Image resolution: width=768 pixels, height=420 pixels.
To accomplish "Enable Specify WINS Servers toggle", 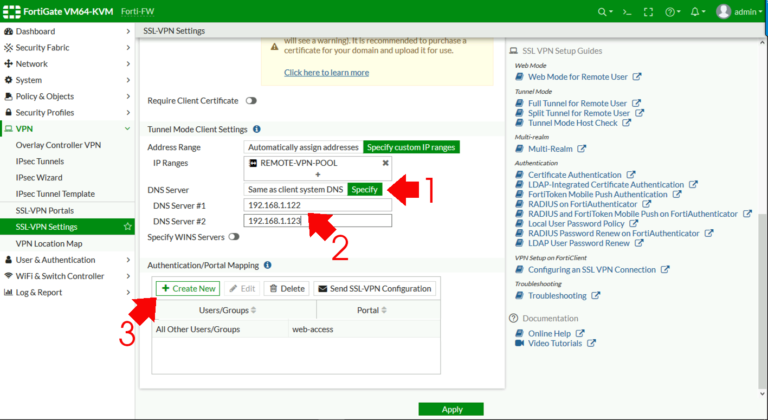I will [234, 237].
